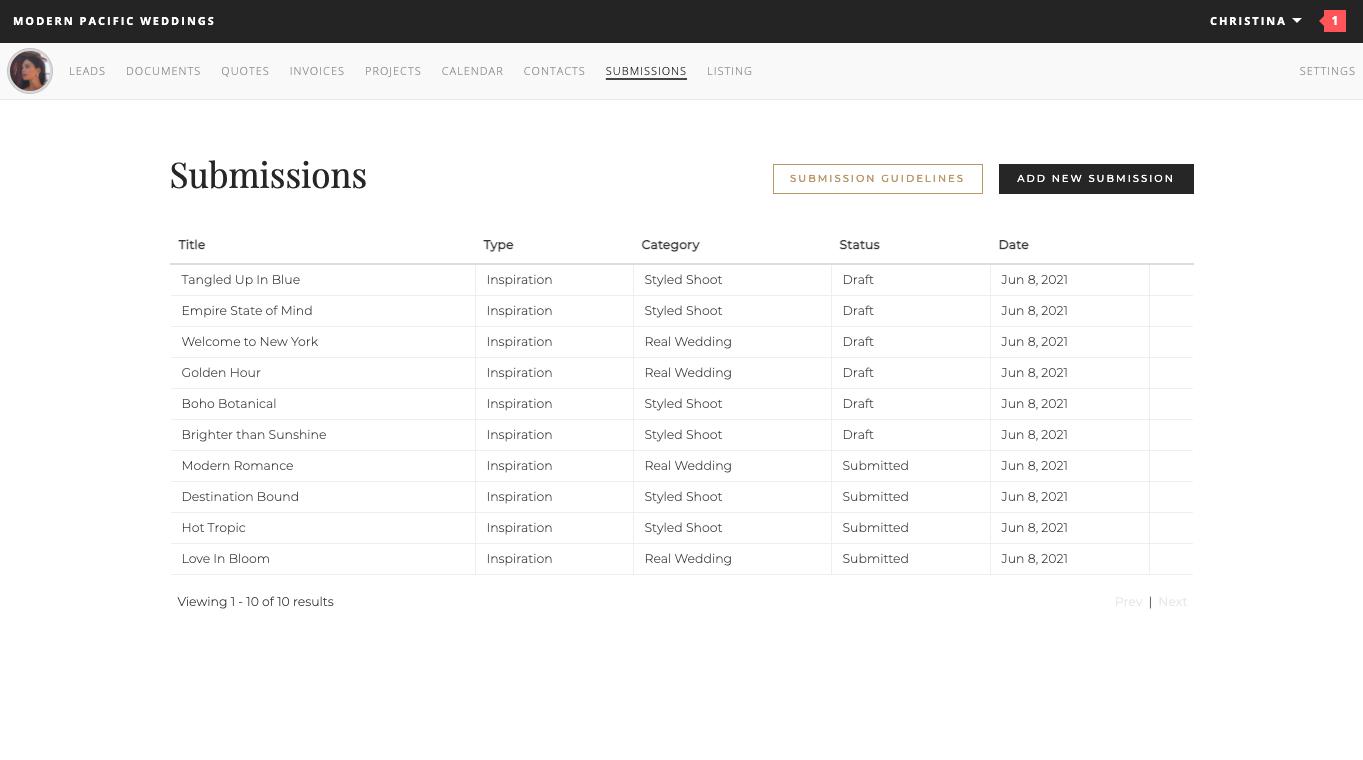The height and width of the screenshot is (760, 1363).
Task: Open the Love In Bloom submission
Action: (x=226, y=559)
